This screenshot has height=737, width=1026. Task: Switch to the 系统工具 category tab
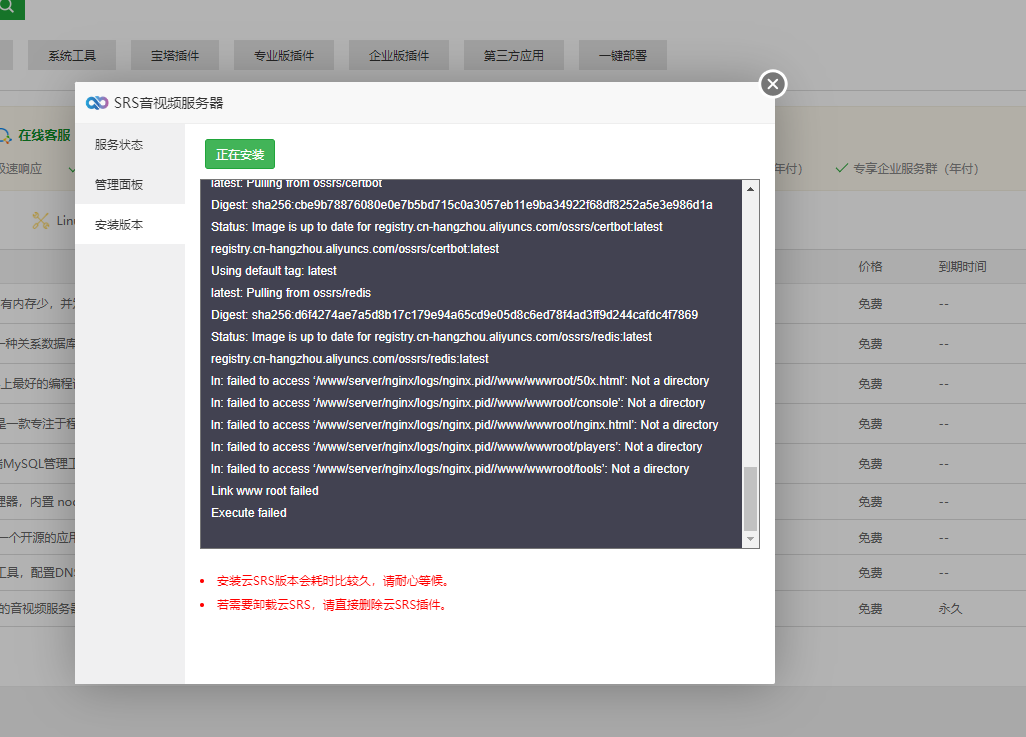coord(72,56)
